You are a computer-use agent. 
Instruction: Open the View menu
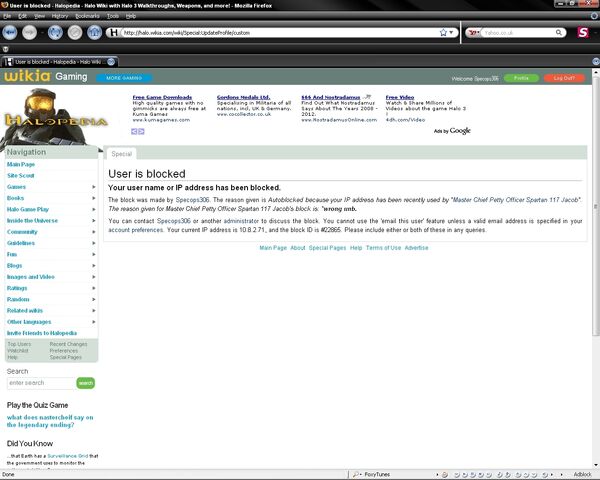(39, 16)
